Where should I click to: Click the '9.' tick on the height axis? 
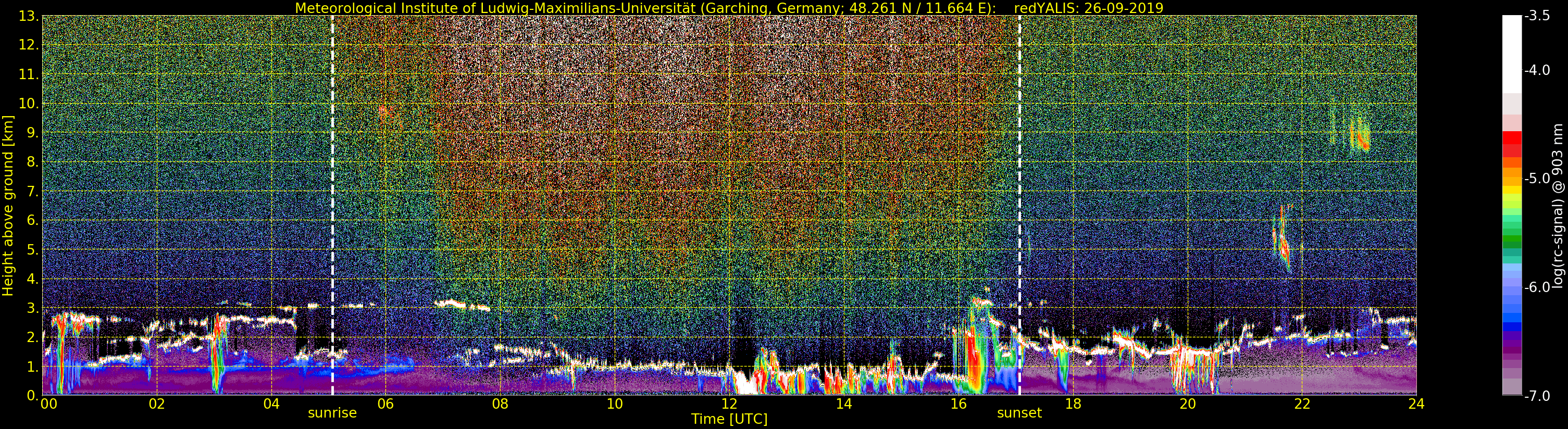(33, 133)
